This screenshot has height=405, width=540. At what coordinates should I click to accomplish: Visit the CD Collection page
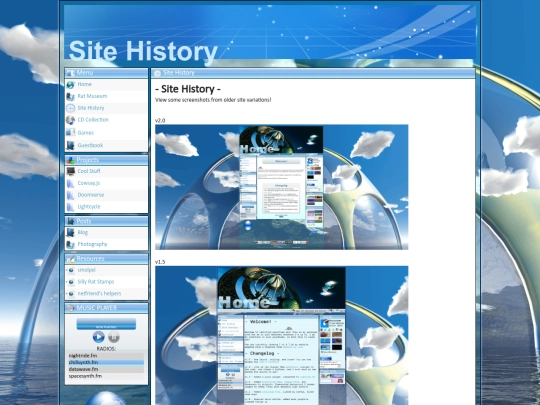click(93, 120)
